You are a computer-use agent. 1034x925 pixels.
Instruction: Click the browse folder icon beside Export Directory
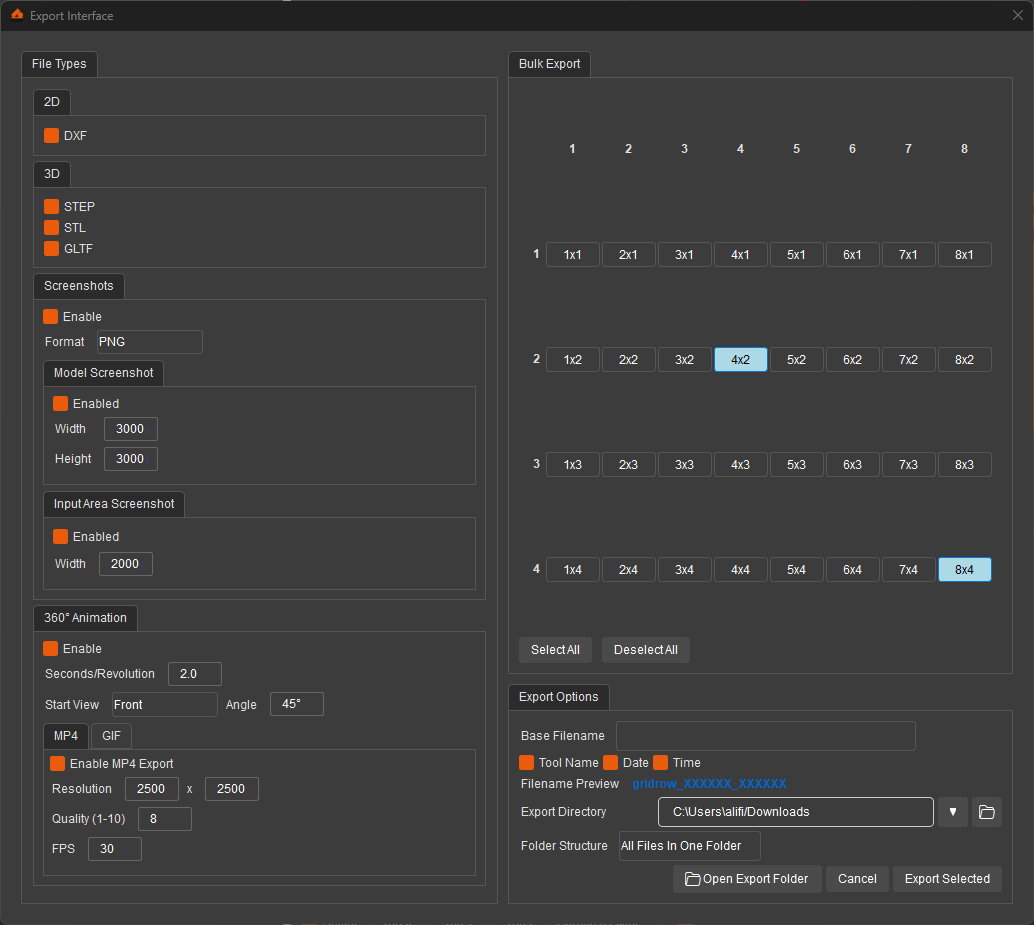click(987, 812)
